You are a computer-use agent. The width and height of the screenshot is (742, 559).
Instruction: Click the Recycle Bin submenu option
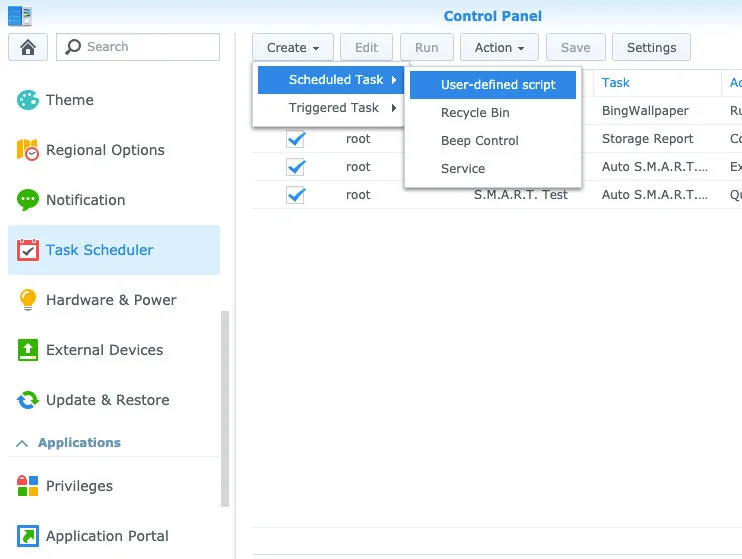475,113
